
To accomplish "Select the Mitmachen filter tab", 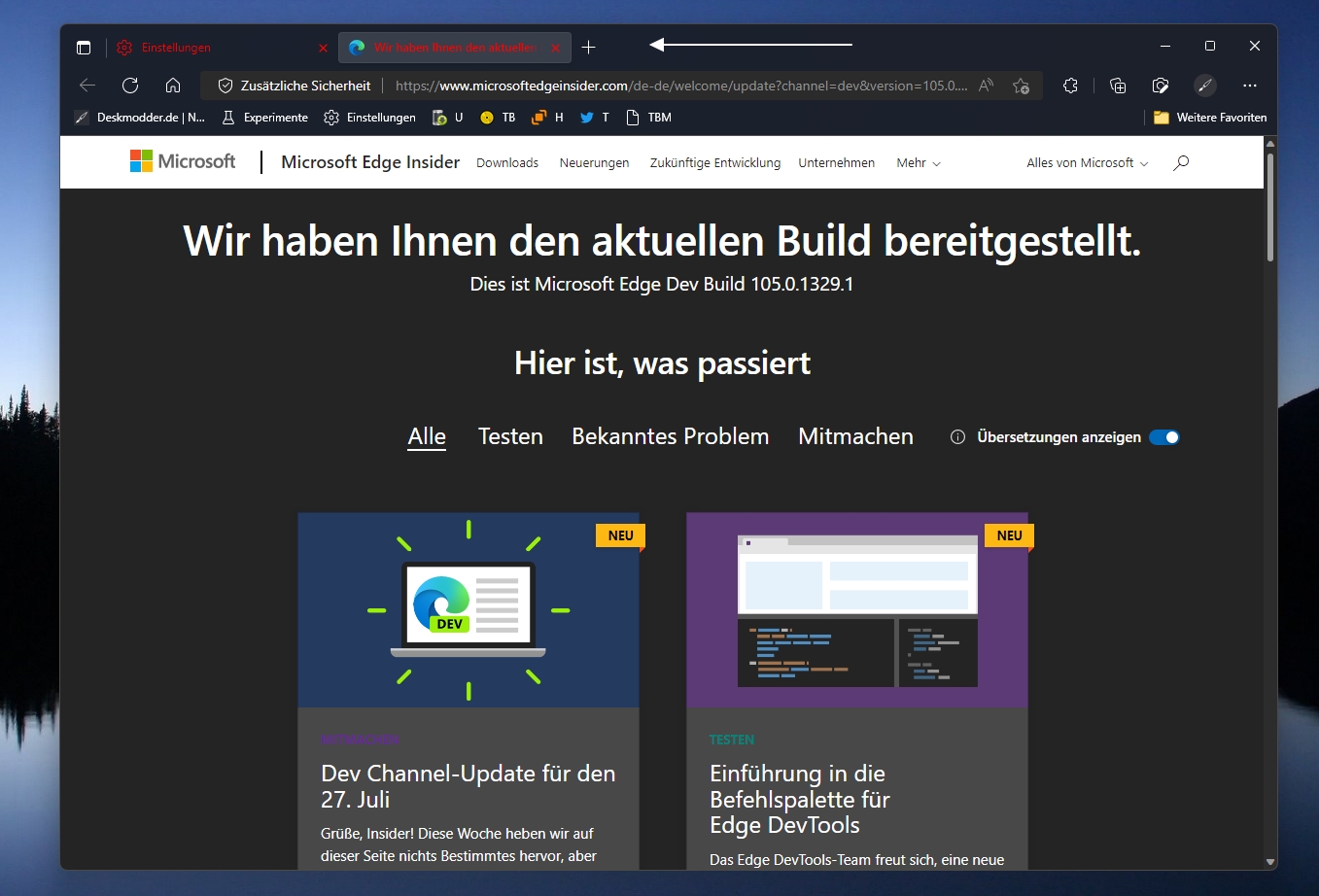I will (x=855, y=437).
